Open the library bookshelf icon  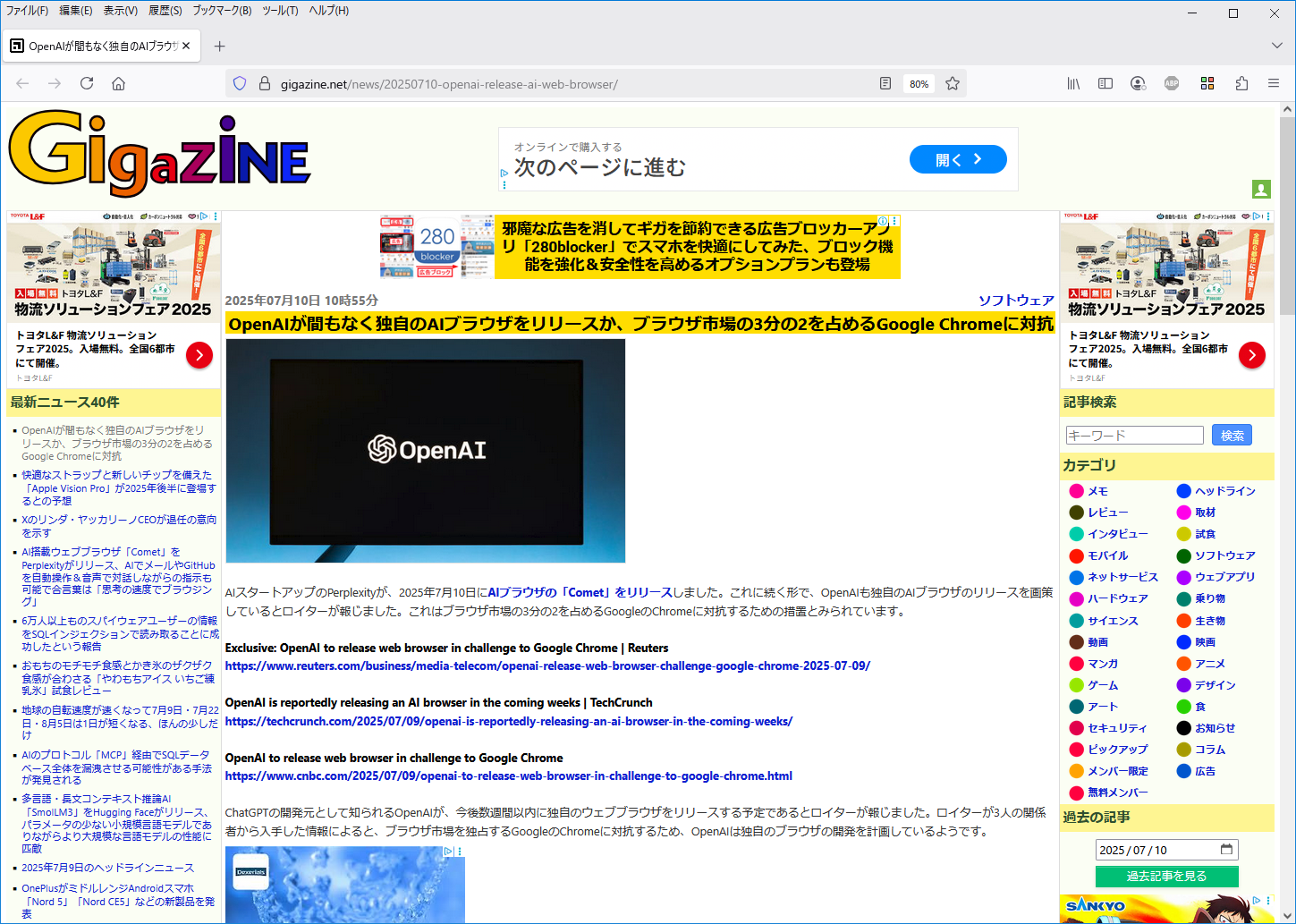click(x=1073, y=83)
